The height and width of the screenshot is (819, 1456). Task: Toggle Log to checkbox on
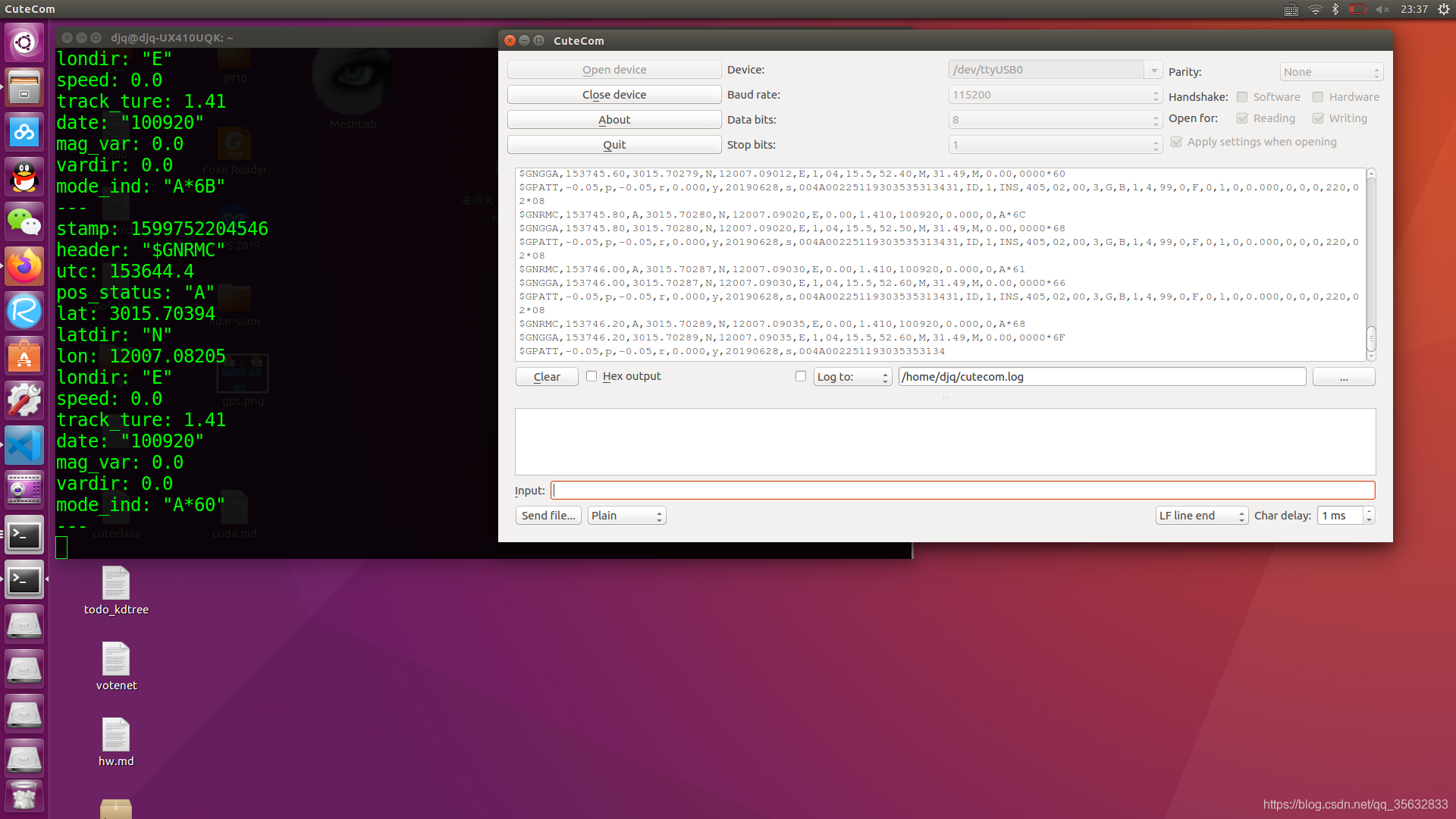pos(800,376)
